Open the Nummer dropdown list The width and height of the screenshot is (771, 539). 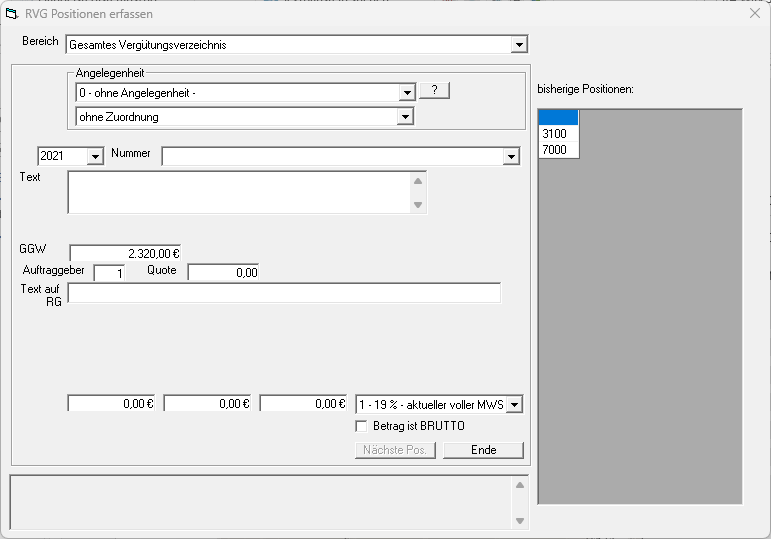(x=511, y=156)
